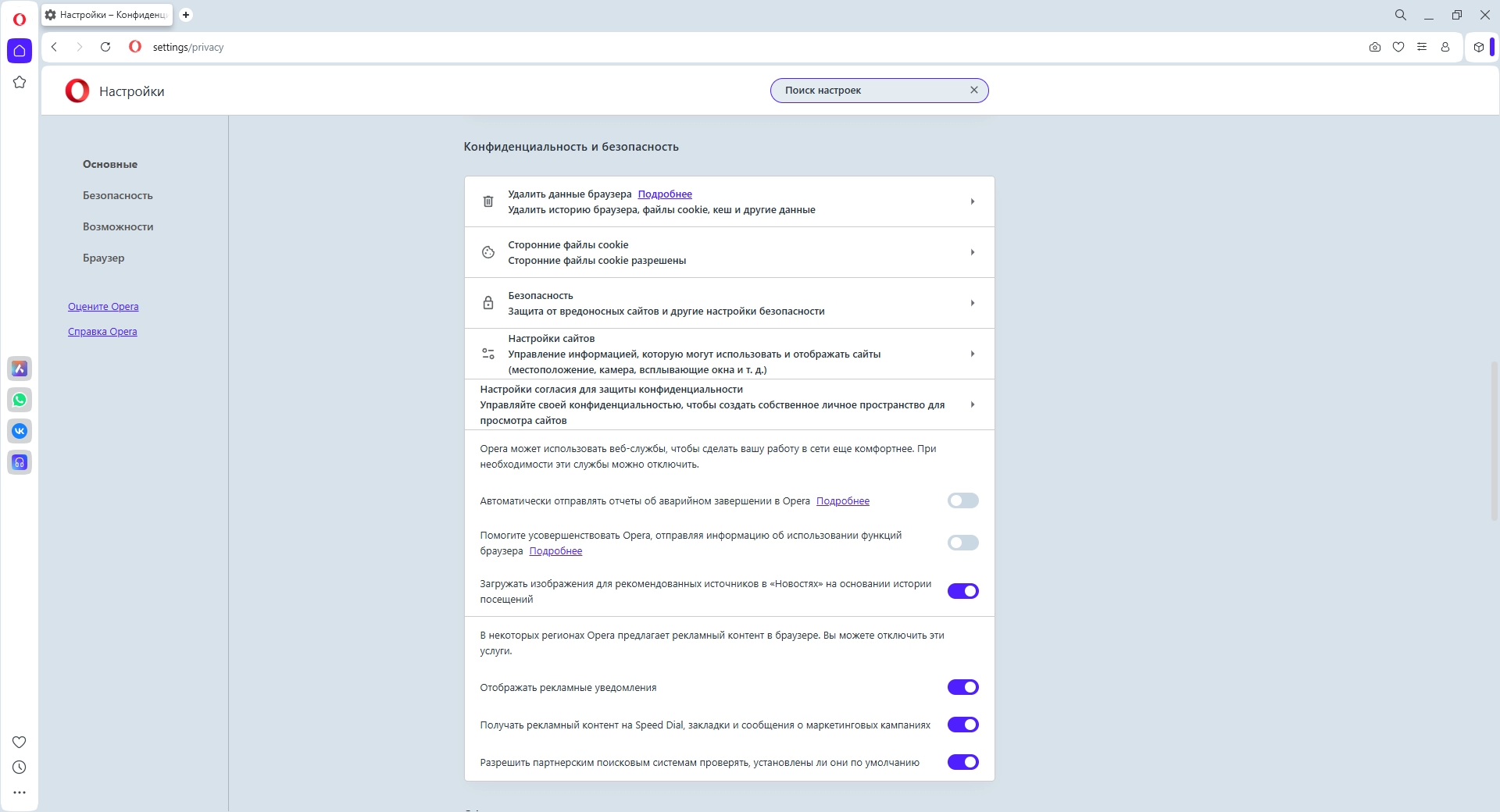
Task: Reload the settings page
Action: click(x=105, y=47)
